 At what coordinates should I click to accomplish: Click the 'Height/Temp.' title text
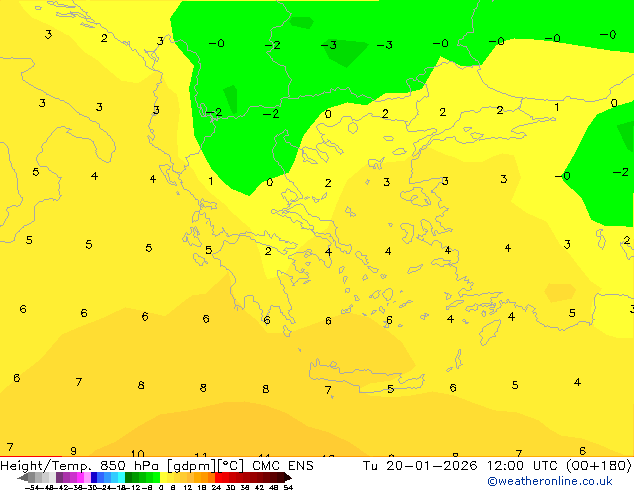[46, 466]
